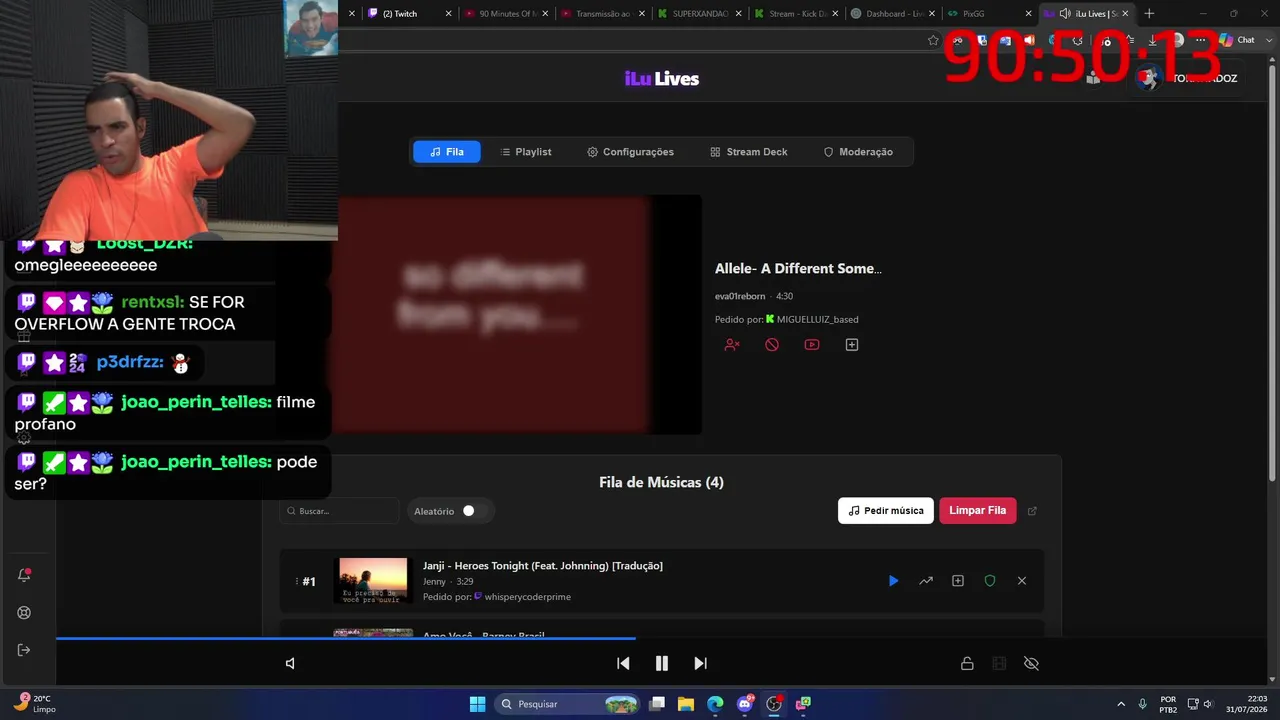Open the Moderação tab
The height and width of the screenshot is (720, 1280).
858,152
